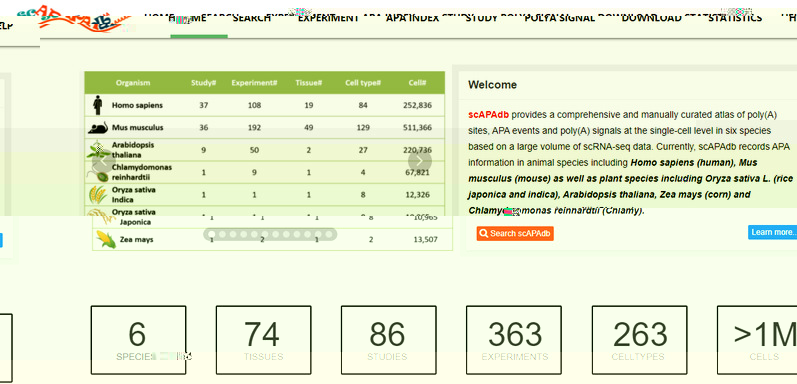Click Mus musculus cell type count 129
Image resolution: width=797 pixels, height=384 pixels.
363,128
